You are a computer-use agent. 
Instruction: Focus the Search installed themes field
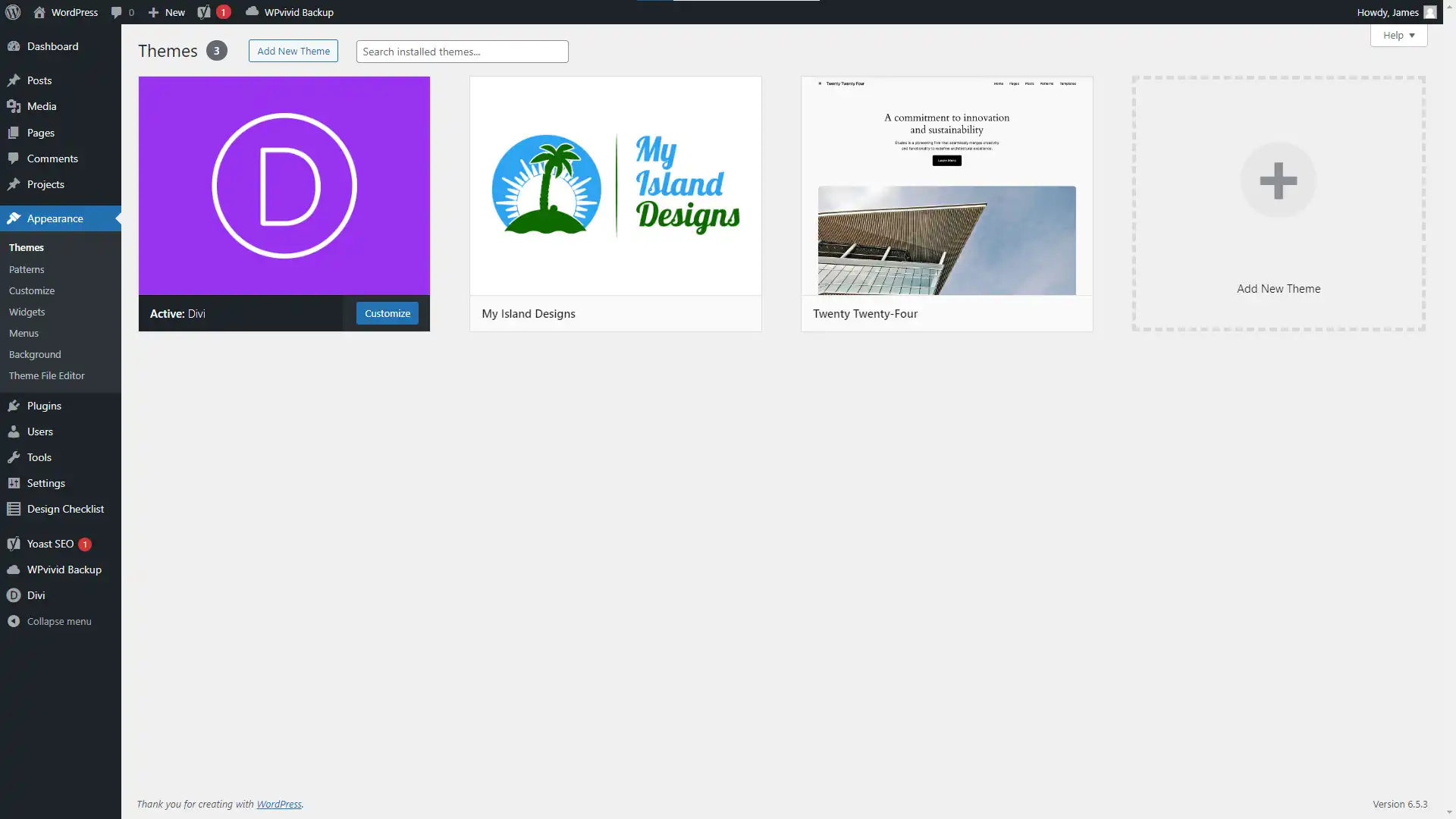462,52
